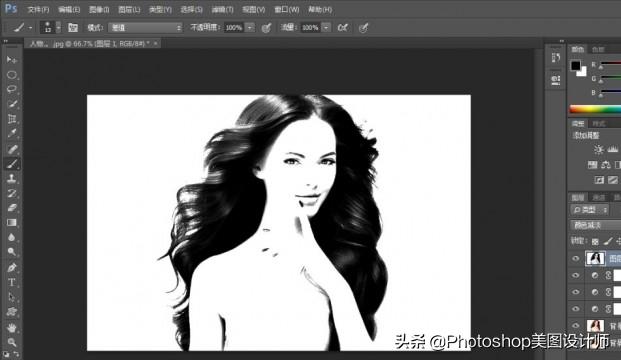Hide adjustment layer directly below 图层 1
Image resolution: width=621 pixels, height=360 pixels.
click(x=575, y=275)
